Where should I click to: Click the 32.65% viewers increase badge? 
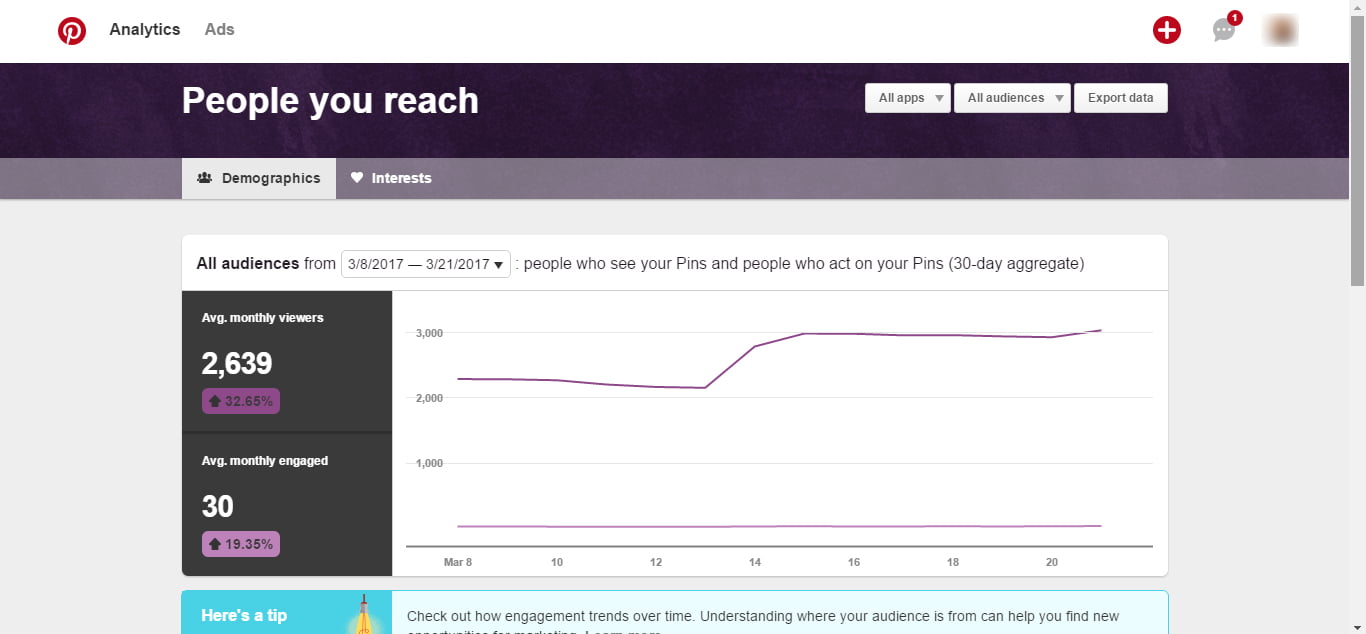pyautogui.click(x=241, y=401)
